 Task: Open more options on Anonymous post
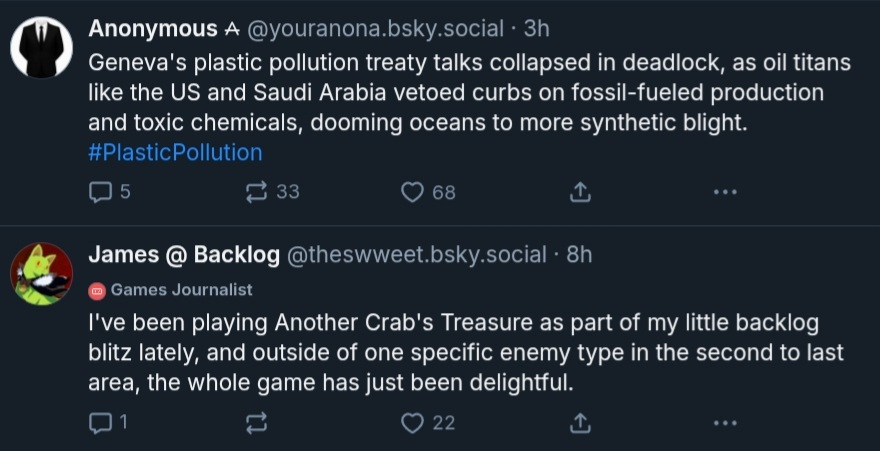pos(725,192)
